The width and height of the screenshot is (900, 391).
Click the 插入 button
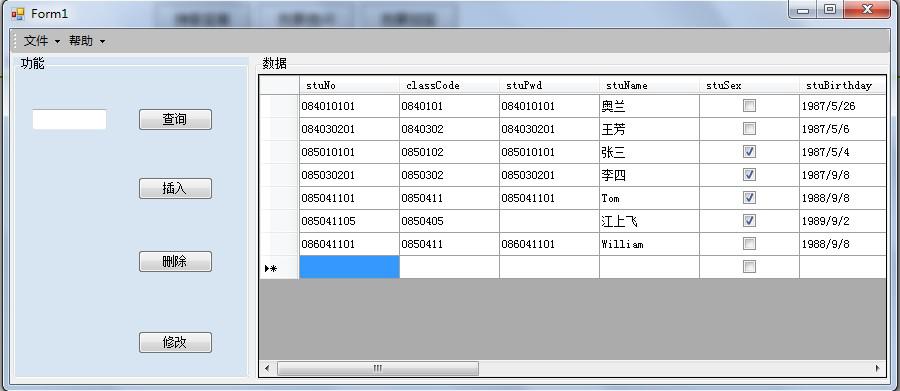pos(175,188)
